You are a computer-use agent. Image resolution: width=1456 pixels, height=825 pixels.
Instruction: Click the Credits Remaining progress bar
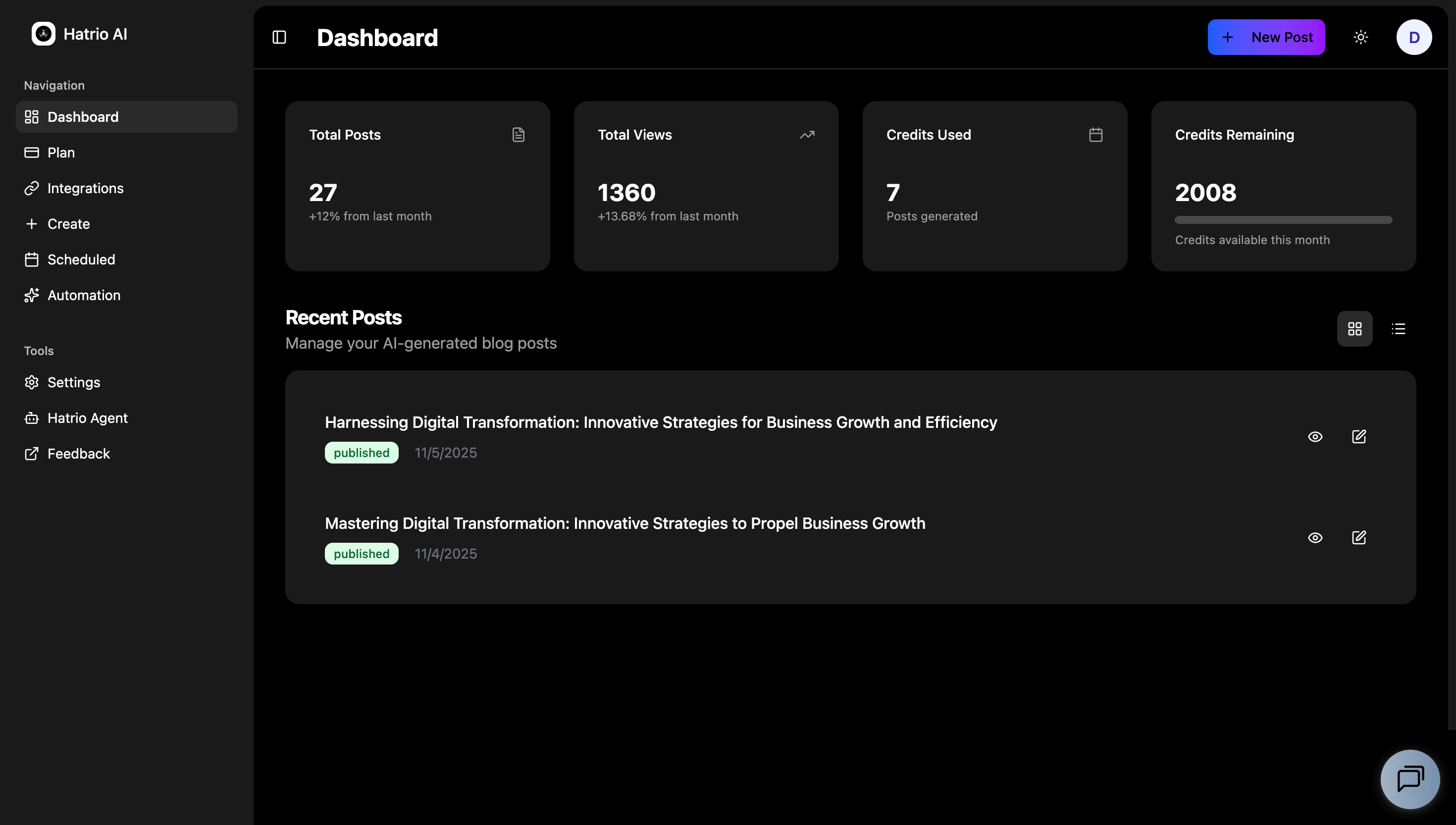(1283, 219)
